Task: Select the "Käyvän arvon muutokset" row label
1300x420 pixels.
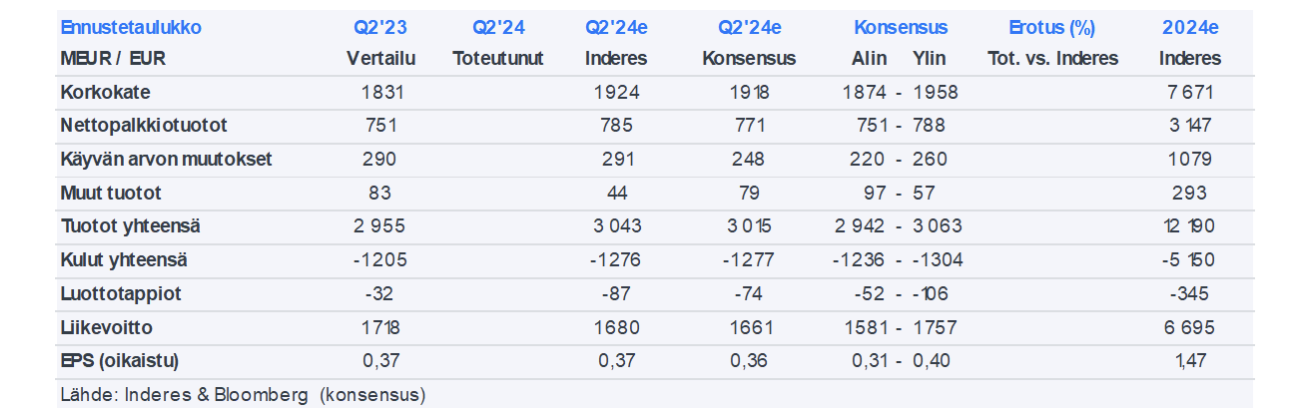Action: [166, 159]
